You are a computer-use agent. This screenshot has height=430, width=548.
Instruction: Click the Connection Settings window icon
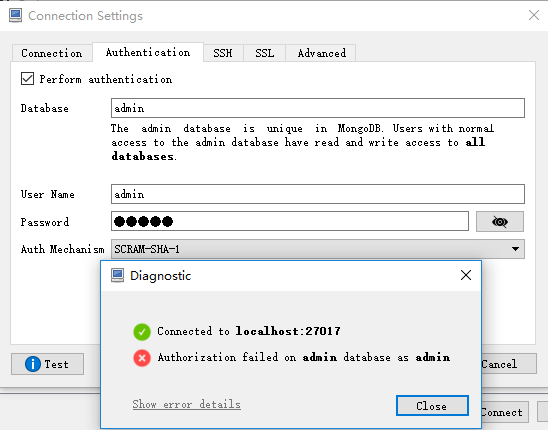tap(15, 15)
